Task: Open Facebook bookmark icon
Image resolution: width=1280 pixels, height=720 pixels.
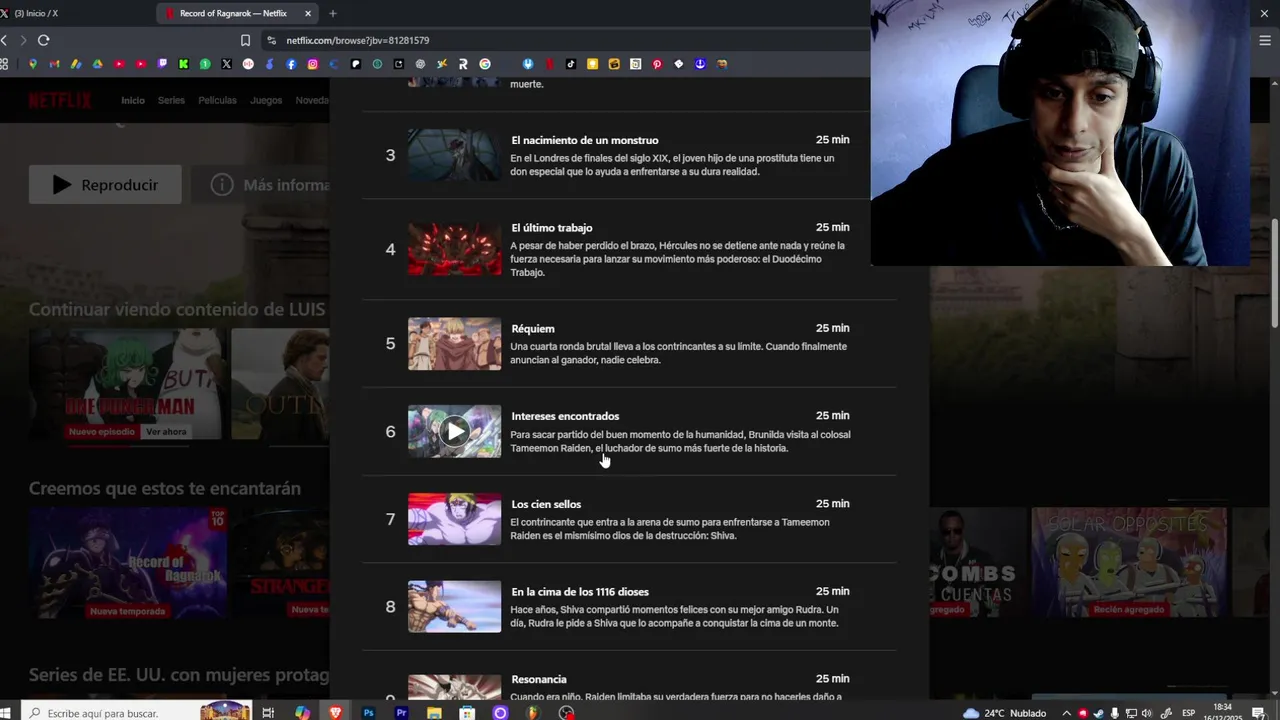Action: tap(291, 64)
